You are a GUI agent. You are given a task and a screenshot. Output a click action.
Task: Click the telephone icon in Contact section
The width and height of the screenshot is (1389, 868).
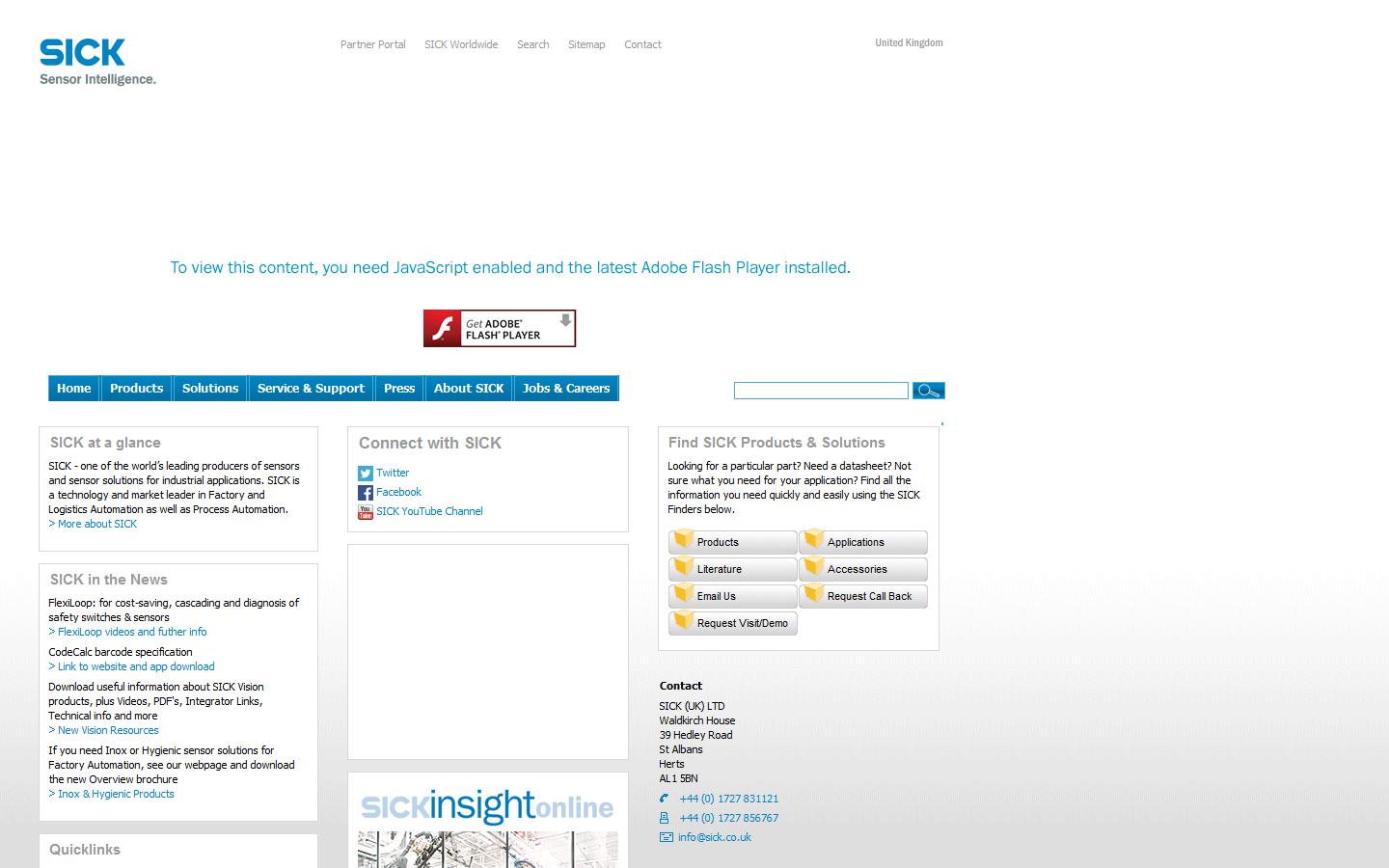665,799
